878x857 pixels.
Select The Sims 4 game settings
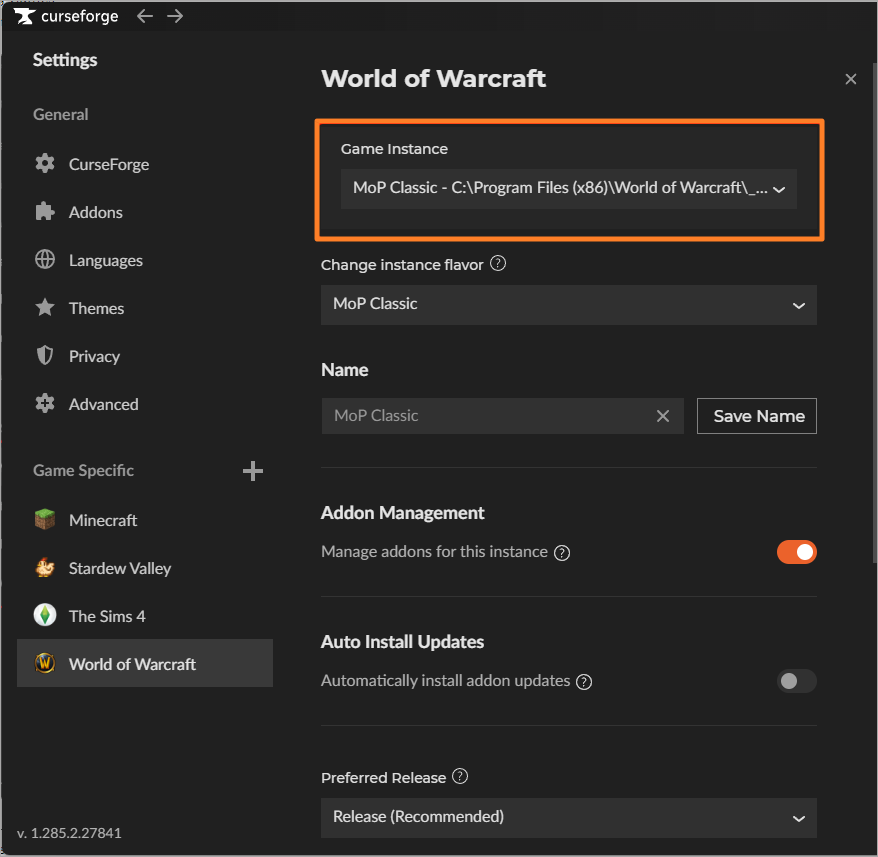(145, 616)
